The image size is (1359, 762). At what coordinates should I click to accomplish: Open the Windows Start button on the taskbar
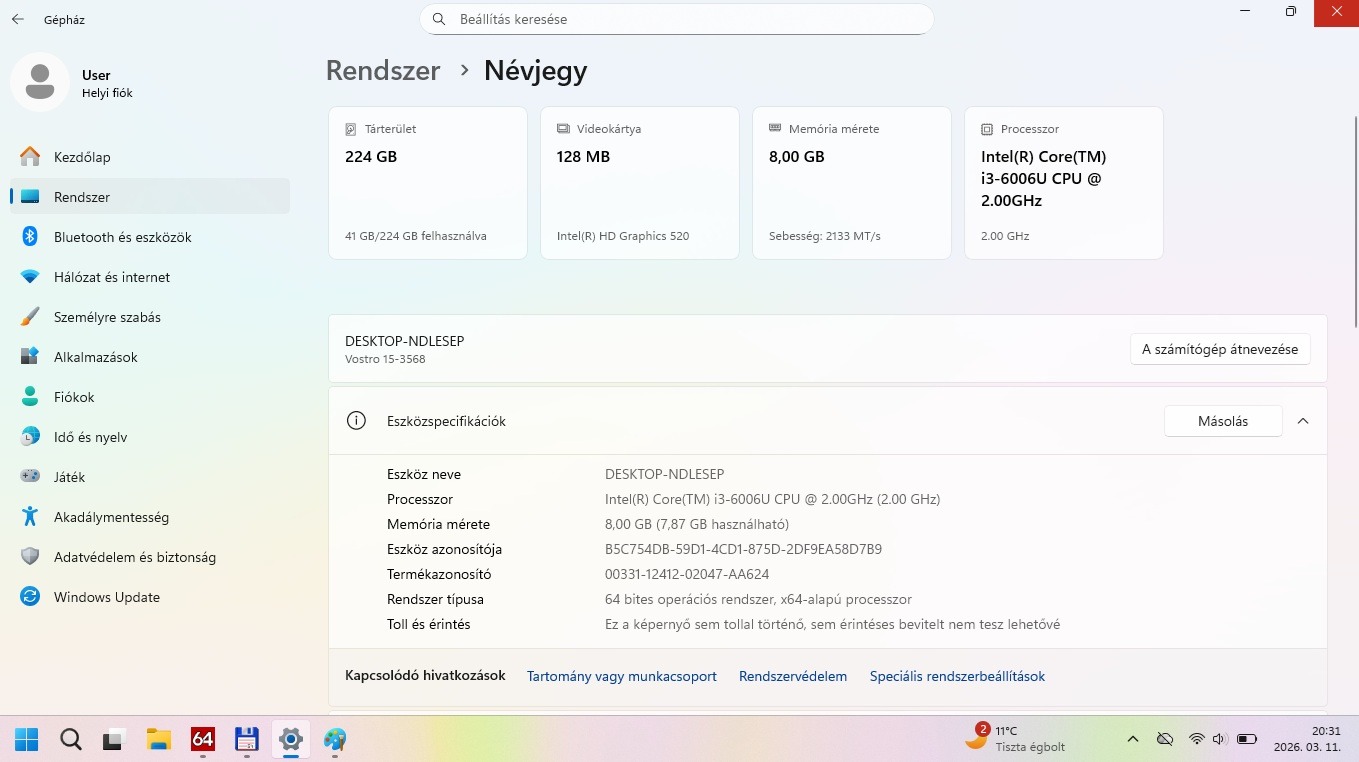pos(26,739)
